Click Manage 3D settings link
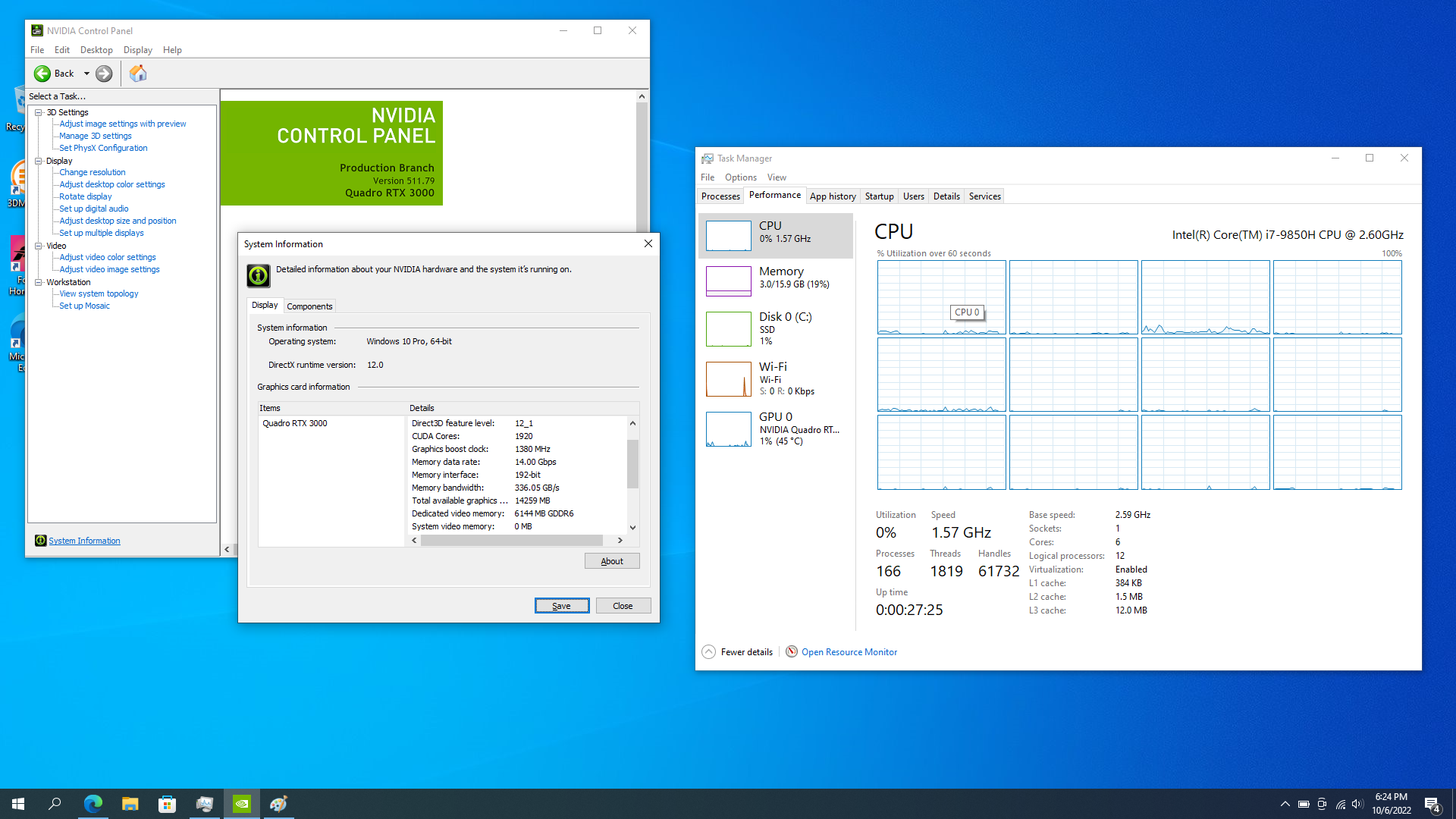 click(x=96, y=136)
